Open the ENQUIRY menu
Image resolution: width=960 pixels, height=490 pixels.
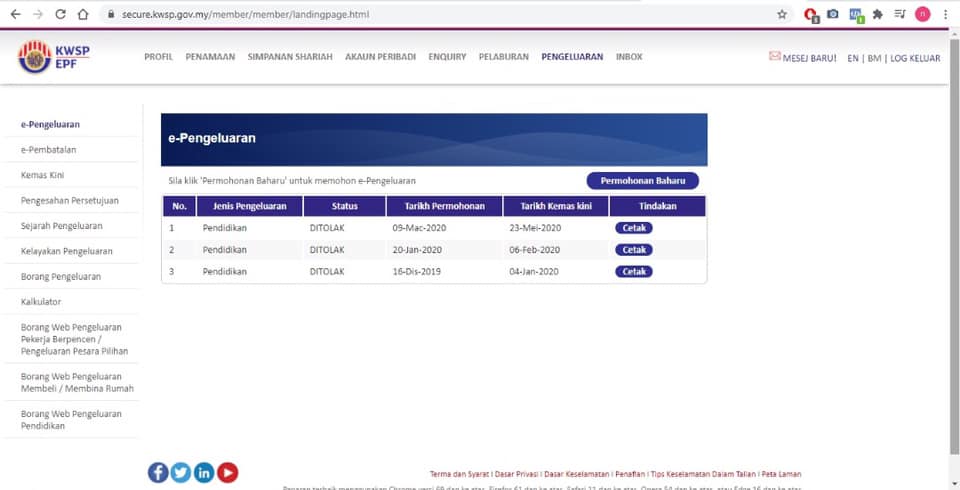[x=447, y=57]
